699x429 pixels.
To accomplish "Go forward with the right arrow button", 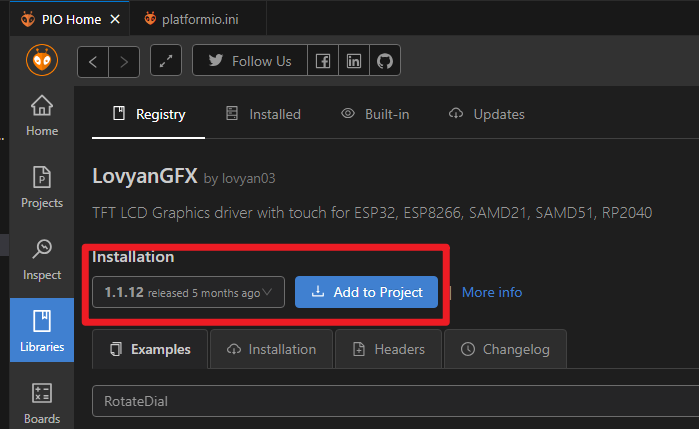I will 124,62.
